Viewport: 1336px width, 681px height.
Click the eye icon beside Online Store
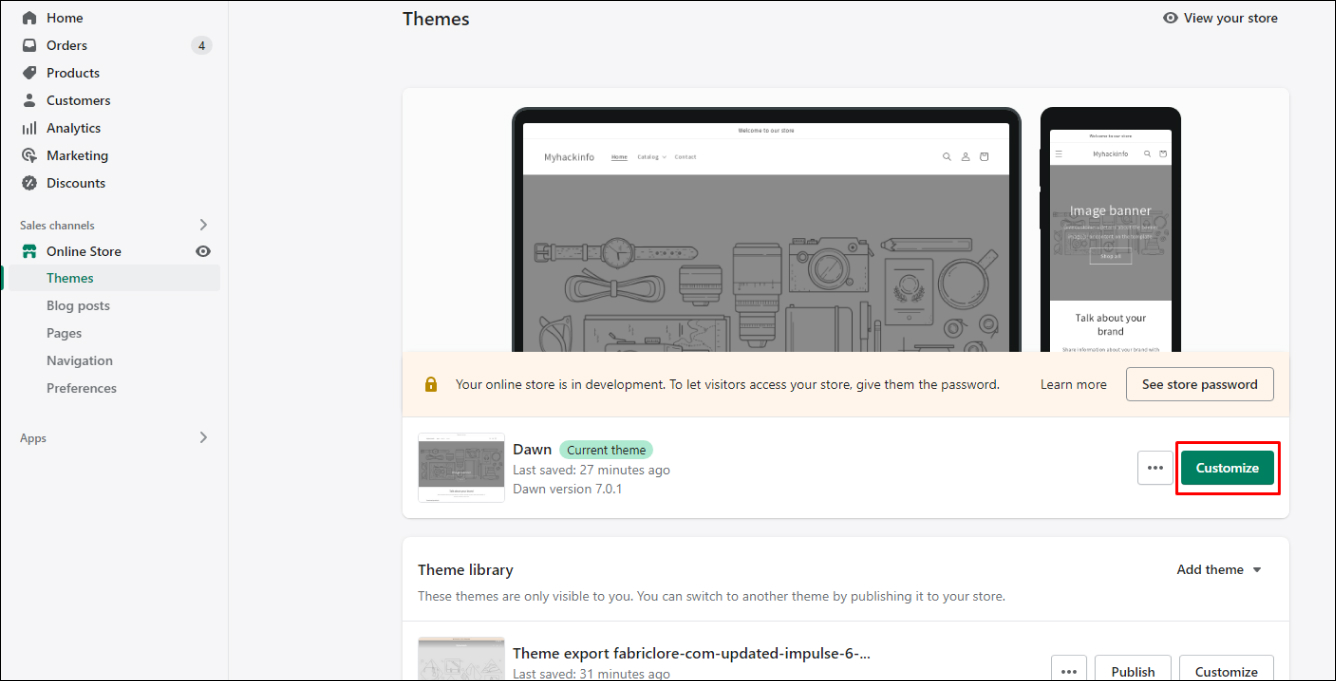(x=203, y=251)
